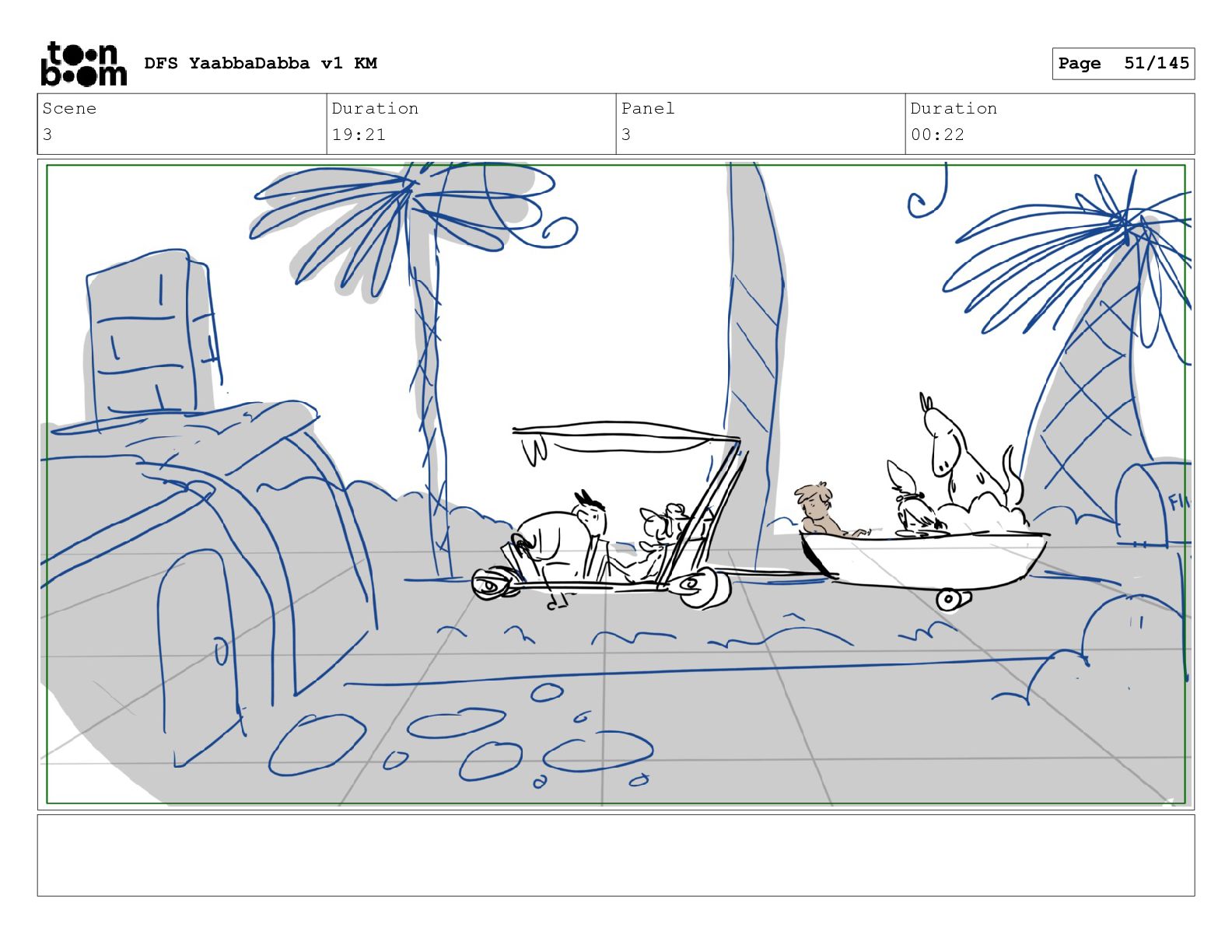Click the 'Panel' header label
Screen dimensions: 1232x952
point(648,108)
